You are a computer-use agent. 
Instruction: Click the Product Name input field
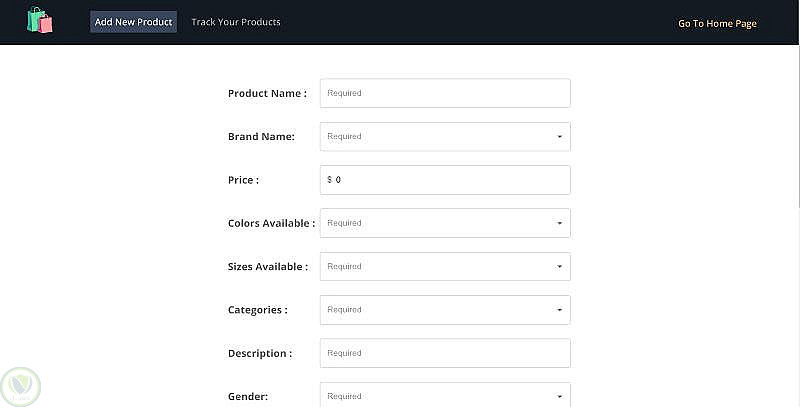click(445, 93)
